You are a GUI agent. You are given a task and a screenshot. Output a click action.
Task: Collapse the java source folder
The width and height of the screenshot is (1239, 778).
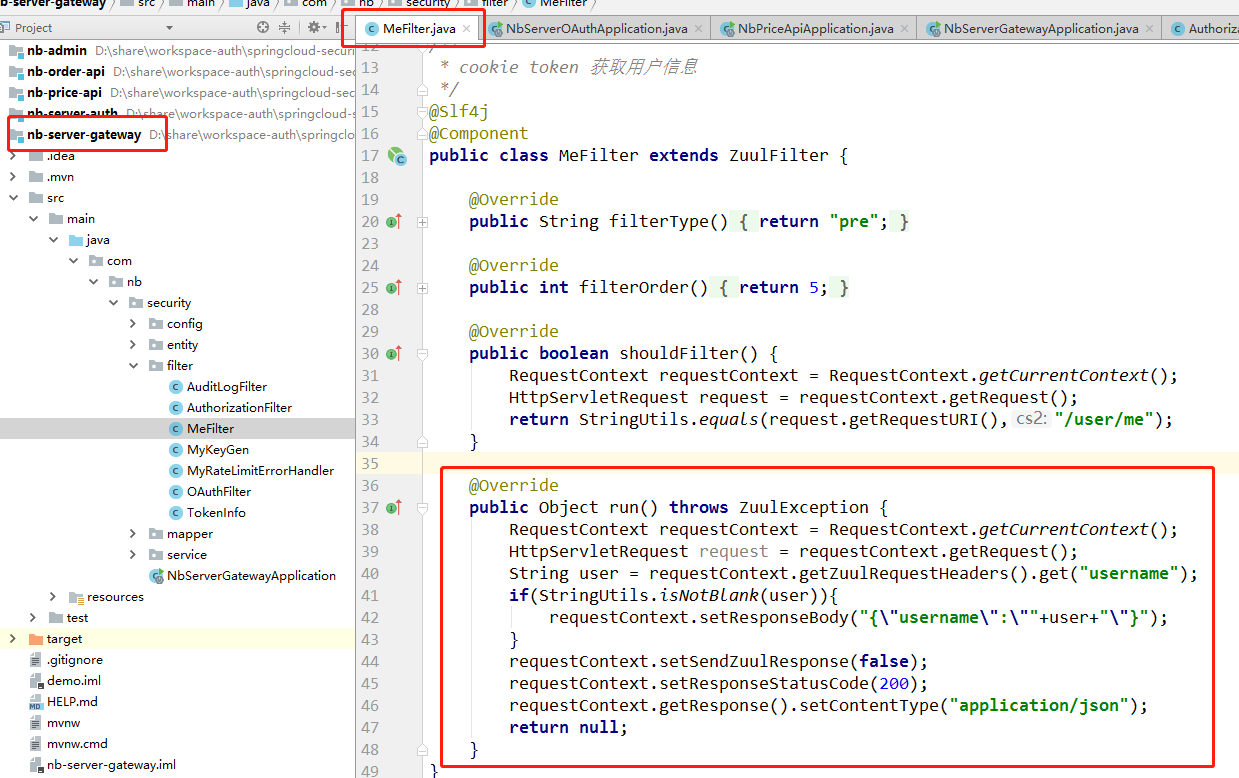tap(53, 240)
